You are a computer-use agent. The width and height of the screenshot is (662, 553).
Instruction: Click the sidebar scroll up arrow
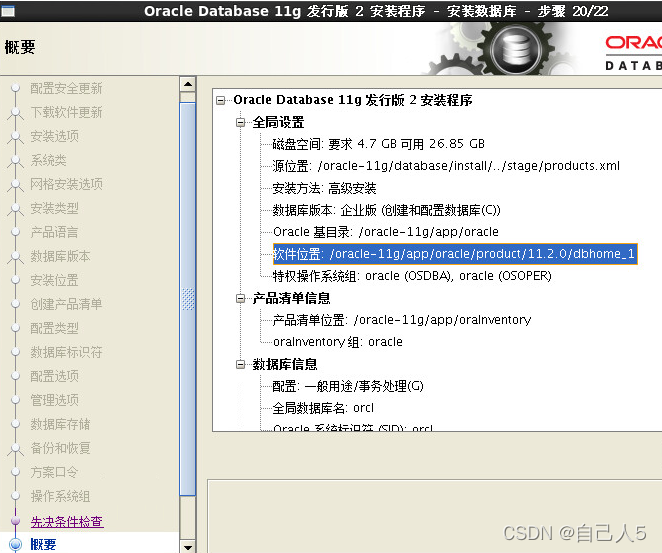[x=187, y=84]
